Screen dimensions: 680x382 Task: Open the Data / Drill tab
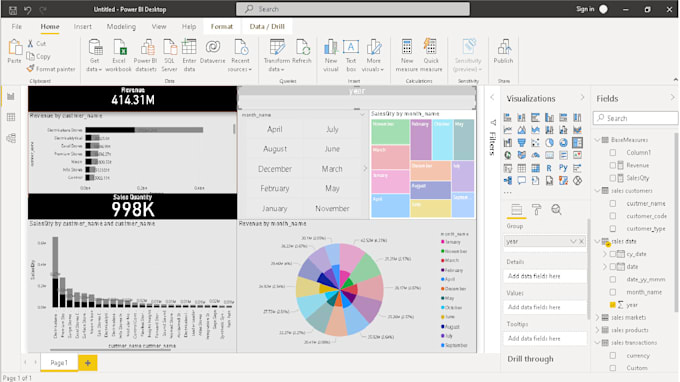[267, 26]
